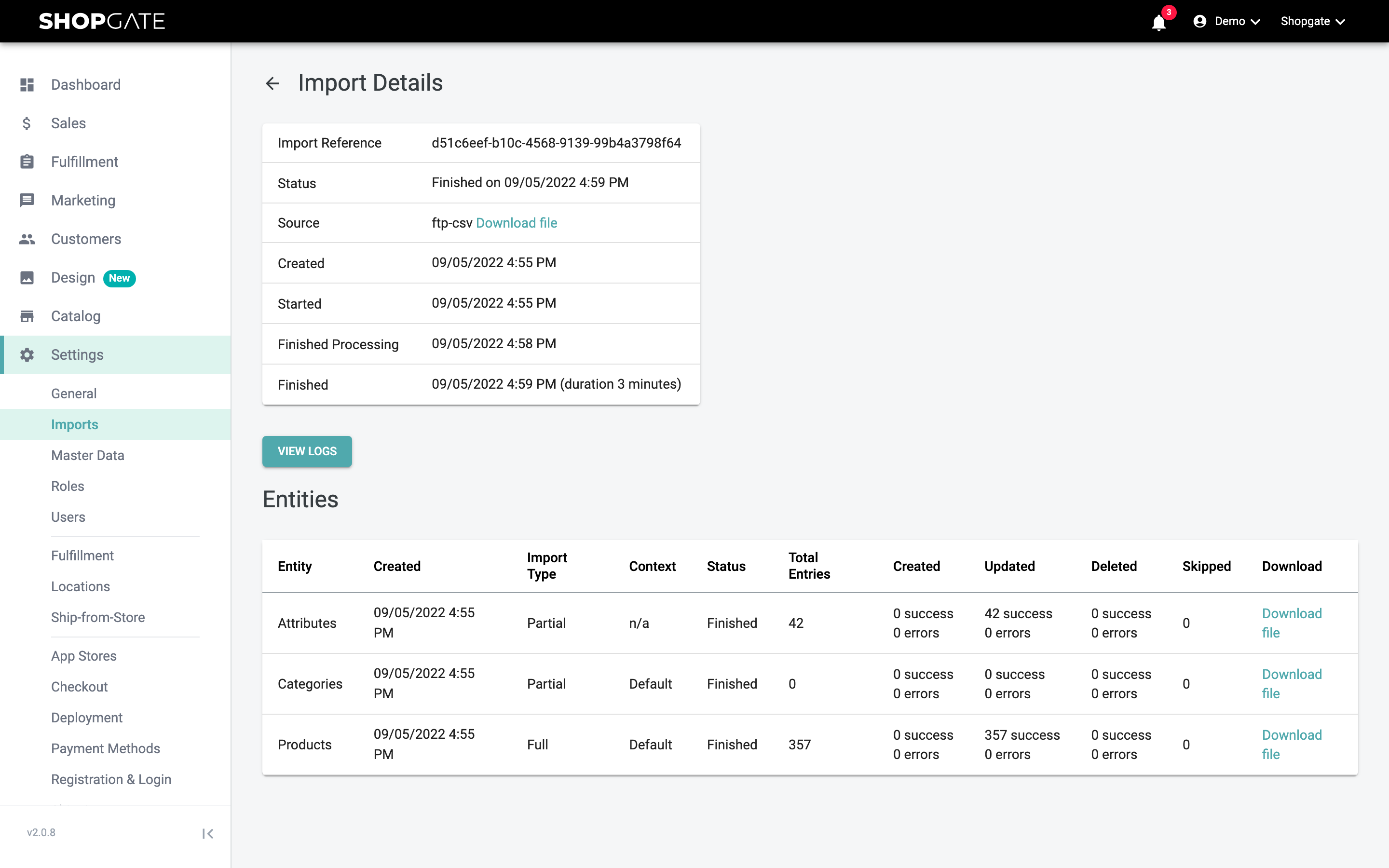Image resolution: width=1389 pixels, height=868 pixels.
Task: Click the New badge next to Design
Action: click(x=120, y=278)
